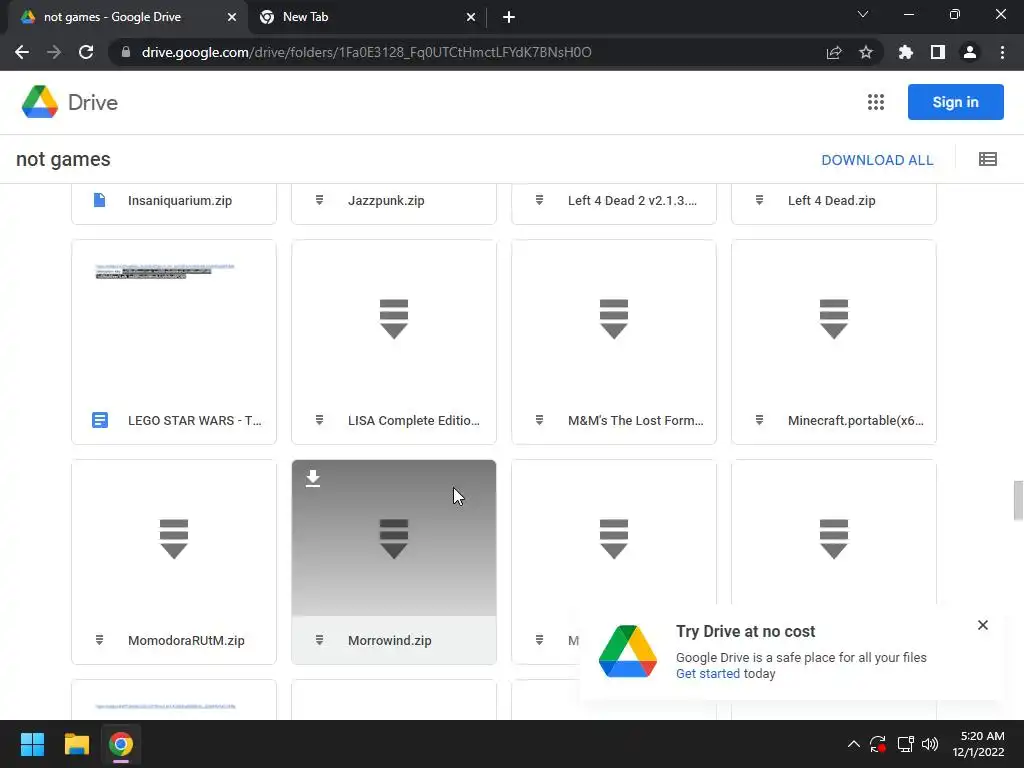The height and width of the screenshot is (768, 1024).
Task: Close the not games Drive tab
Action: (232, 17)
